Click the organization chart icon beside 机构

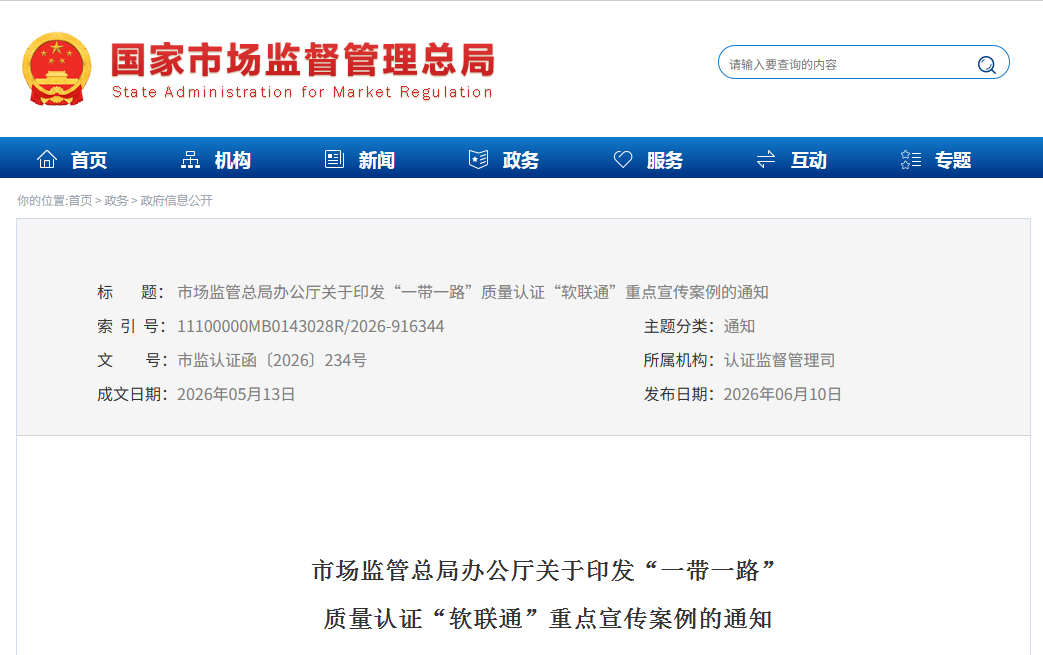190,160
